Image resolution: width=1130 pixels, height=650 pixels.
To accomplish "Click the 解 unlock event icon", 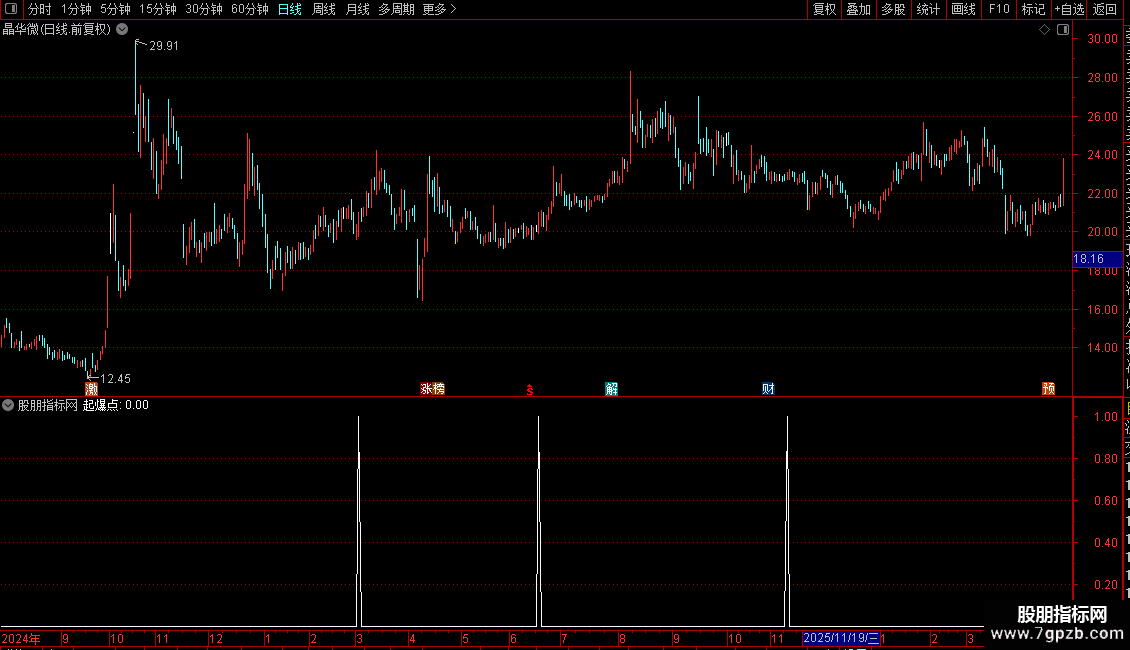I will [612, 389].
